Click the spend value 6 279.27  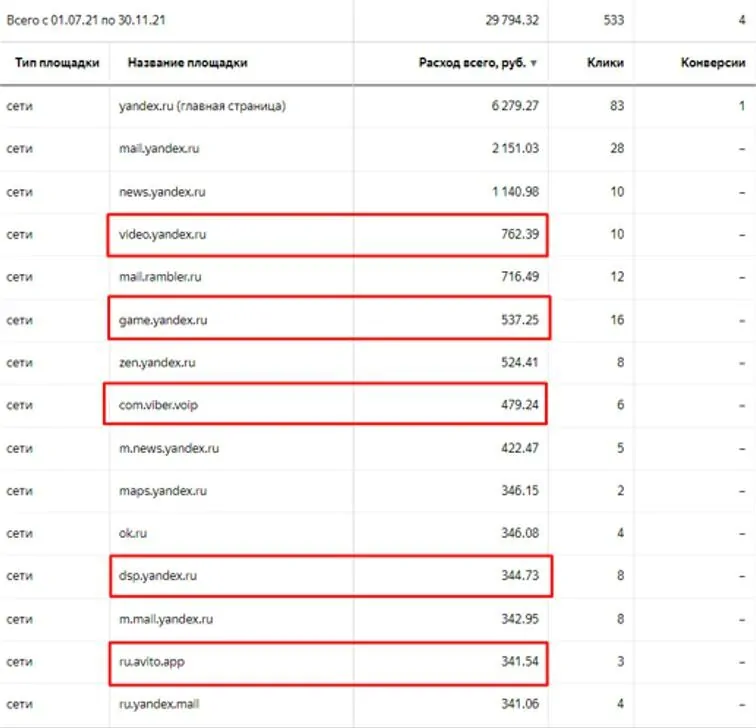point(515,106)
